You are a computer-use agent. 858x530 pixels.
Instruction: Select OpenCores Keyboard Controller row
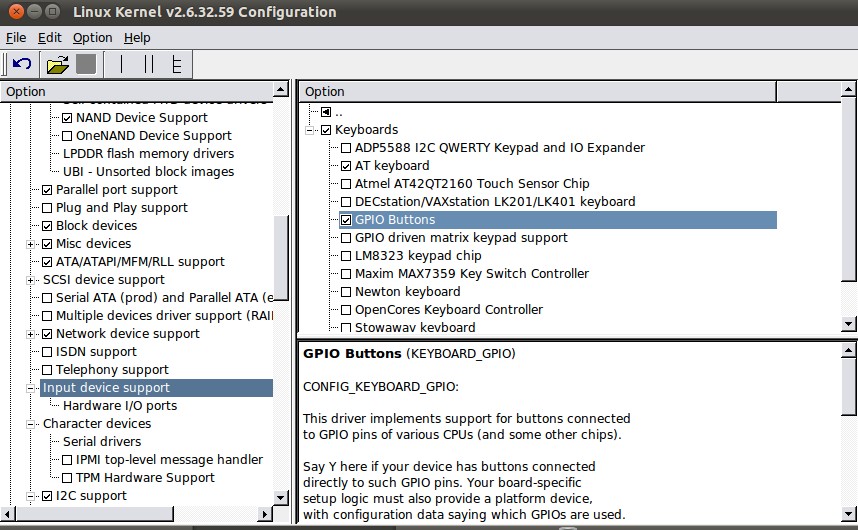pyautogui.click(x=449, y=310)
